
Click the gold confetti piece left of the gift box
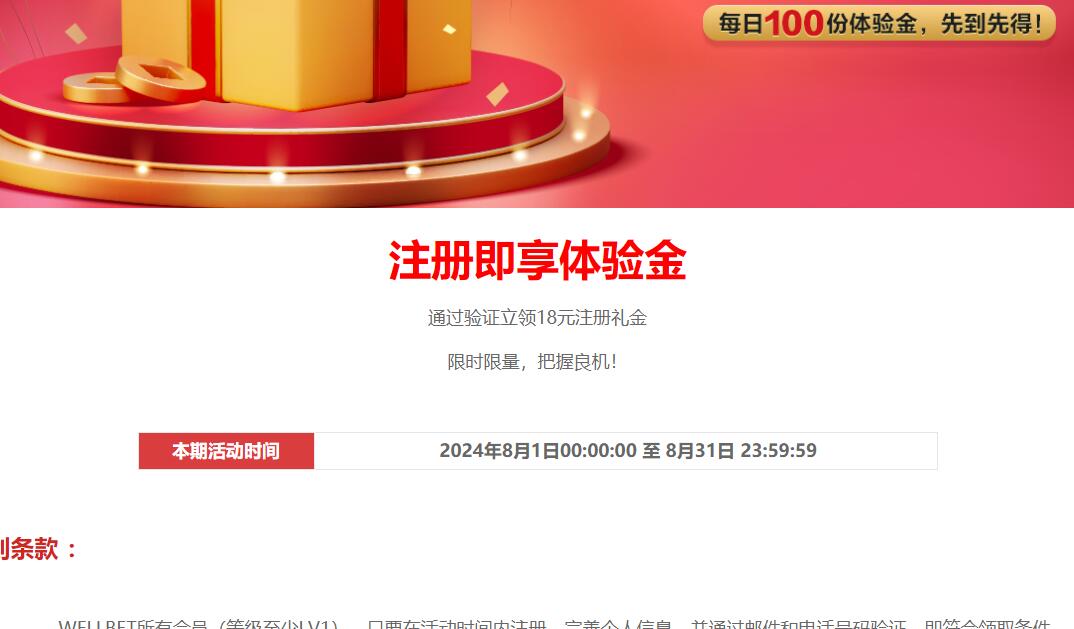[75, 33]
